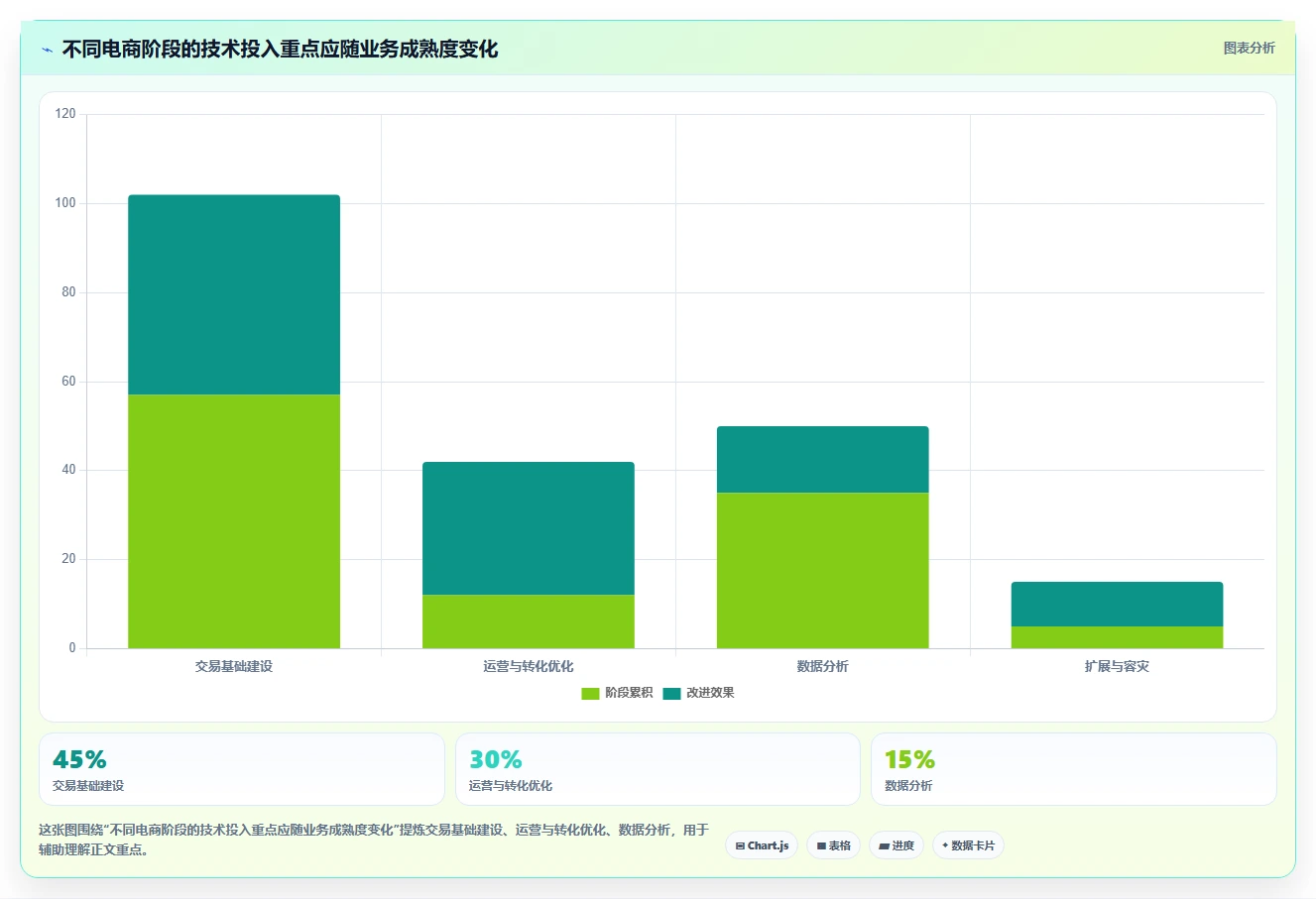
Task: Select the green 运营与转化优化 bar segment
Action: point(529,621)
